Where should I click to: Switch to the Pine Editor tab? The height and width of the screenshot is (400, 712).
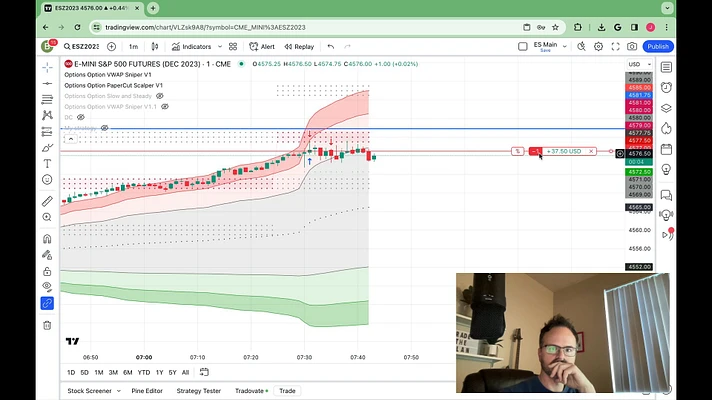click(x=147, y=391)
